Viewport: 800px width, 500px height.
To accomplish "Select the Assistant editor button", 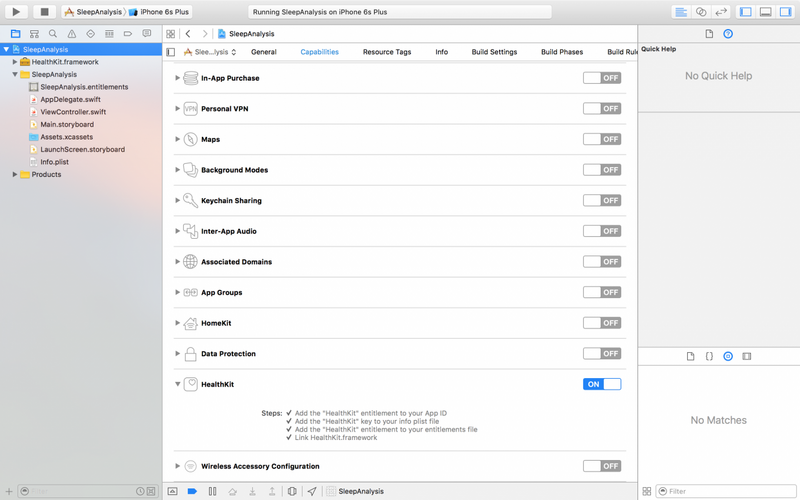I will 701,12.
